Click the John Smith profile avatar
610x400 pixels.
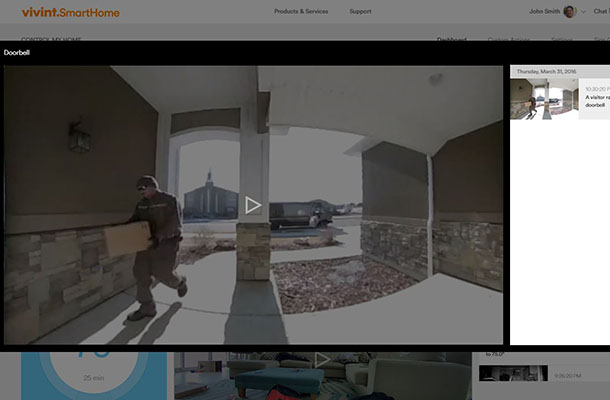[x=570, y=12]
